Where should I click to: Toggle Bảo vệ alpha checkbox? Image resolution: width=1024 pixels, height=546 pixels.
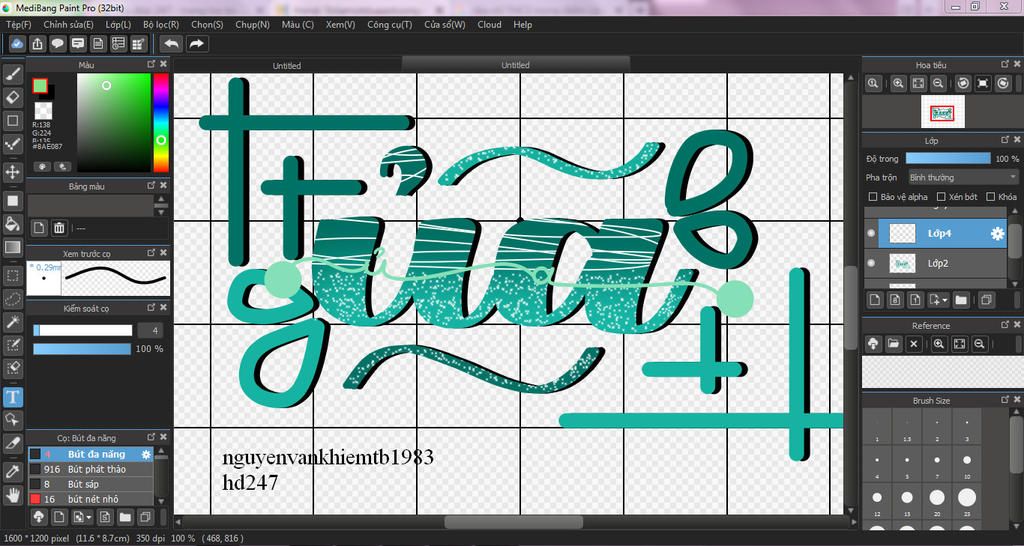(873, 197)
